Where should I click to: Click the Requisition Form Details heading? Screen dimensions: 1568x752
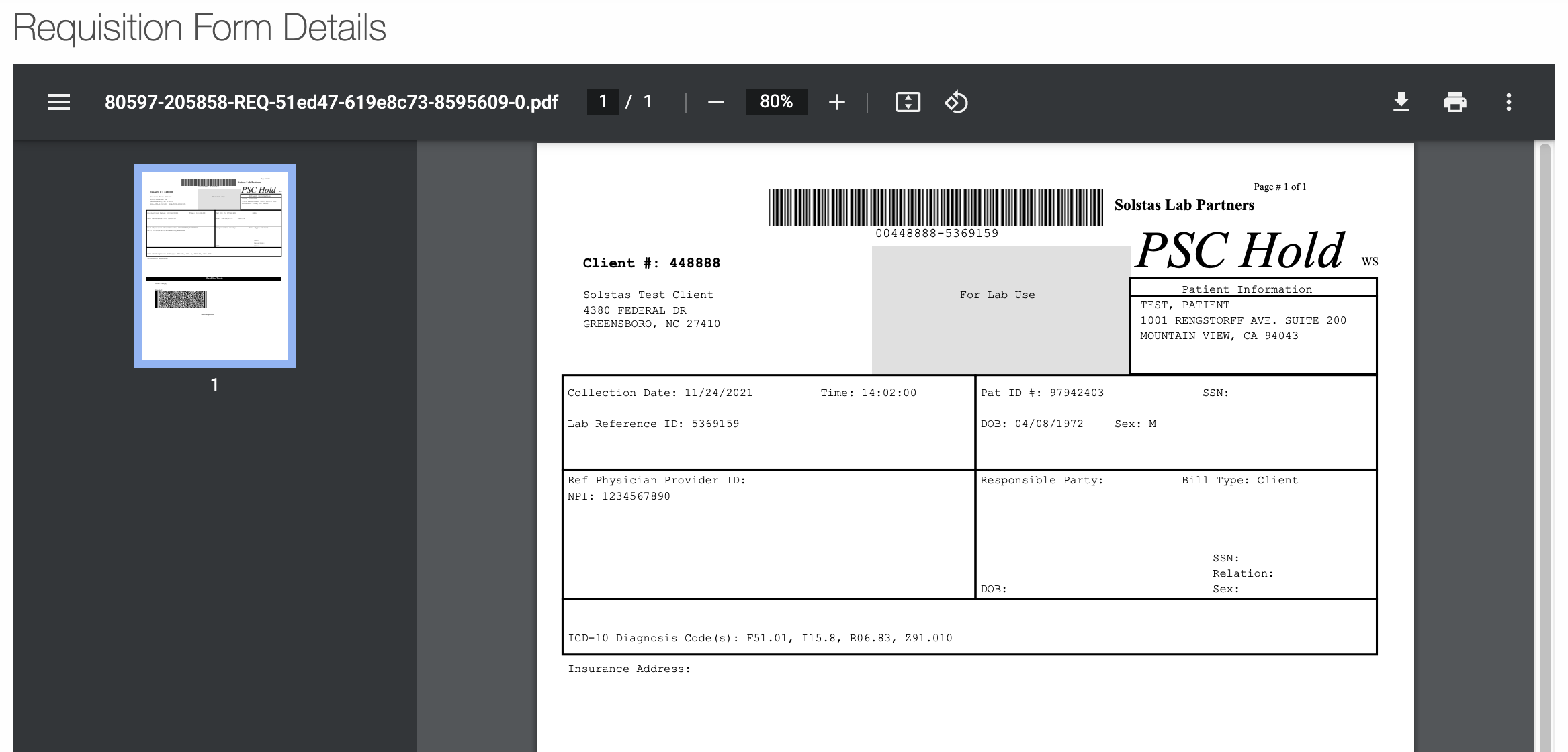pos(200,28)
